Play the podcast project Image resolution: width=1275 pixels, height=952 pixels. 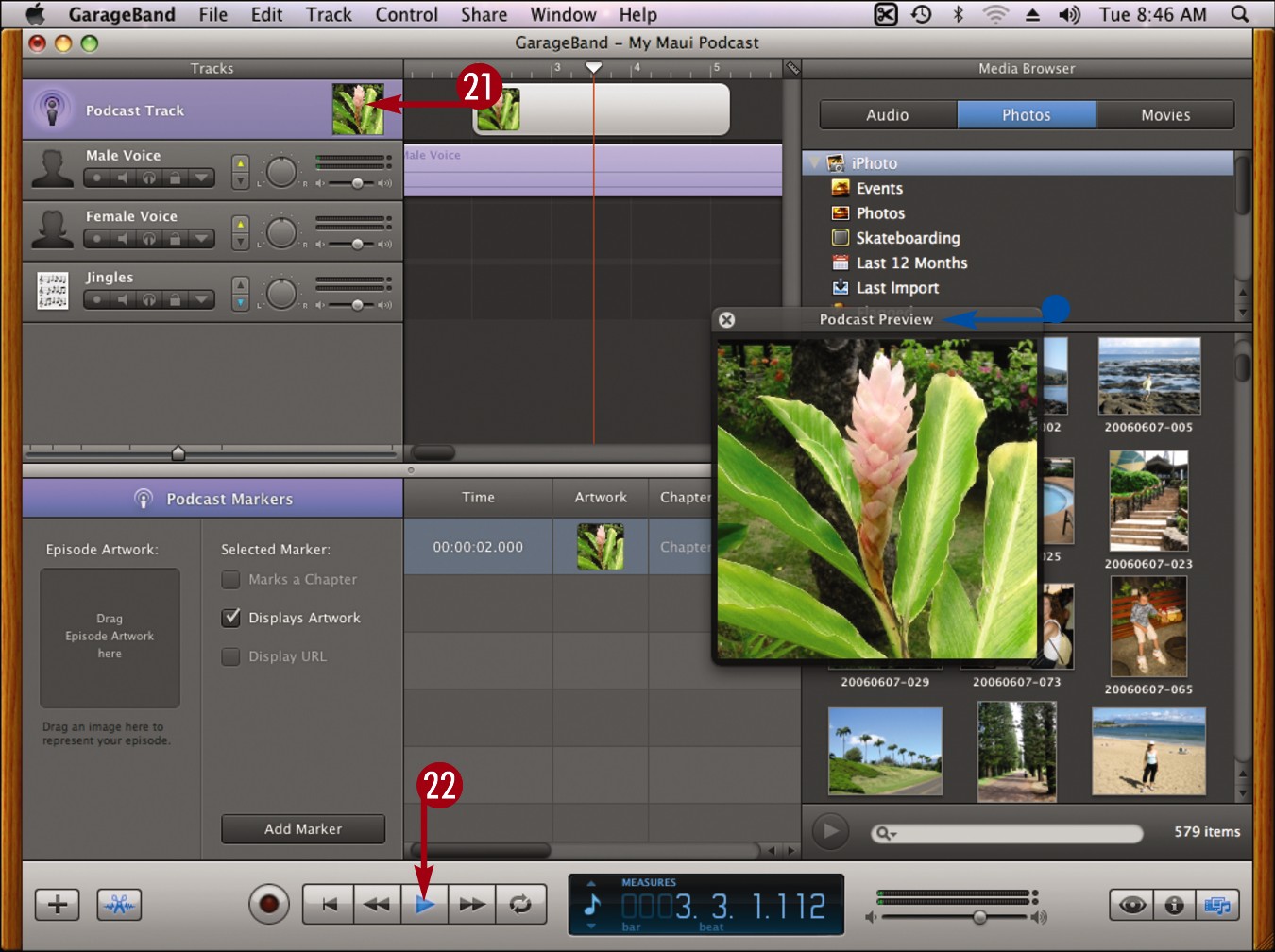[x=425, y=904]
